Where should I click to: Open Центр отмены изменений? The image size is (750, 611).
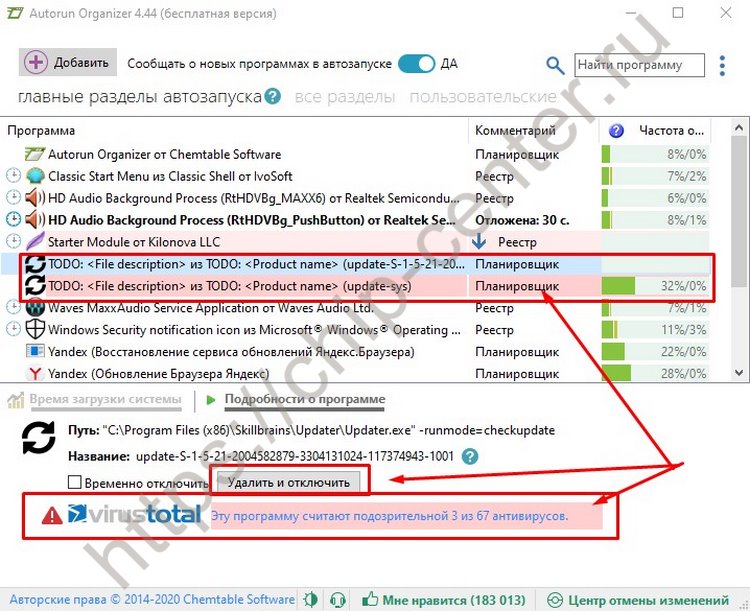click(638, 600)
